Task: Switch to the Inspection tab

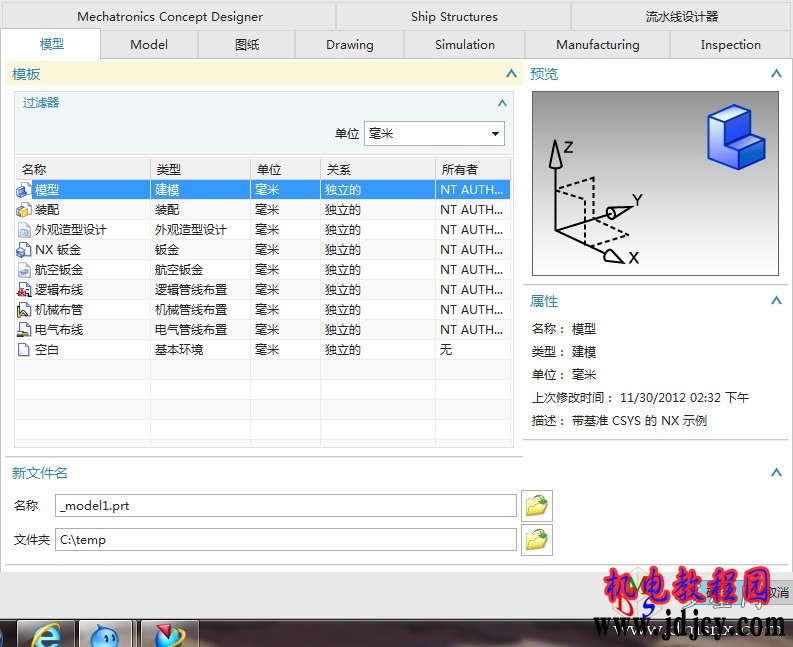Action: click(730, 45)
